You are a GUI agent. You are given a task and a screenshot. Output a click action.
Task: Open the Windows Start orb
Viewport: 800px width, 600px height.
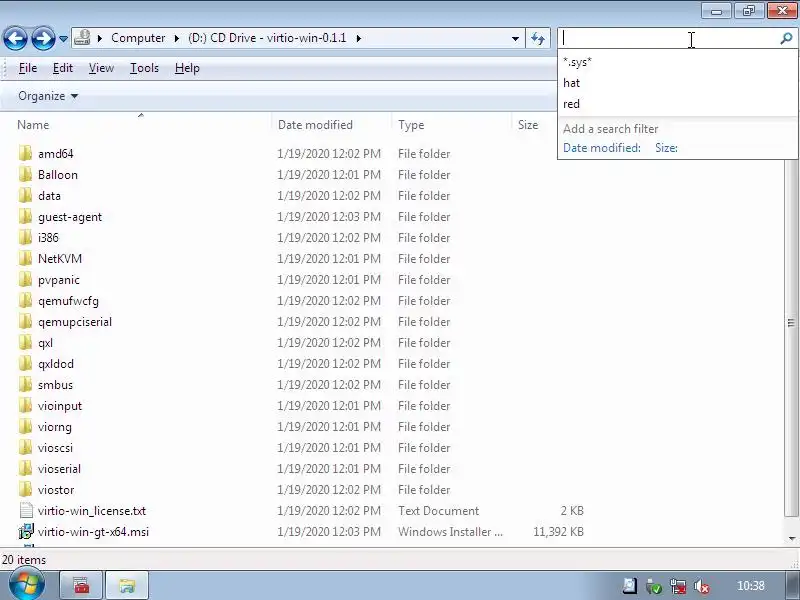point(26,585)
